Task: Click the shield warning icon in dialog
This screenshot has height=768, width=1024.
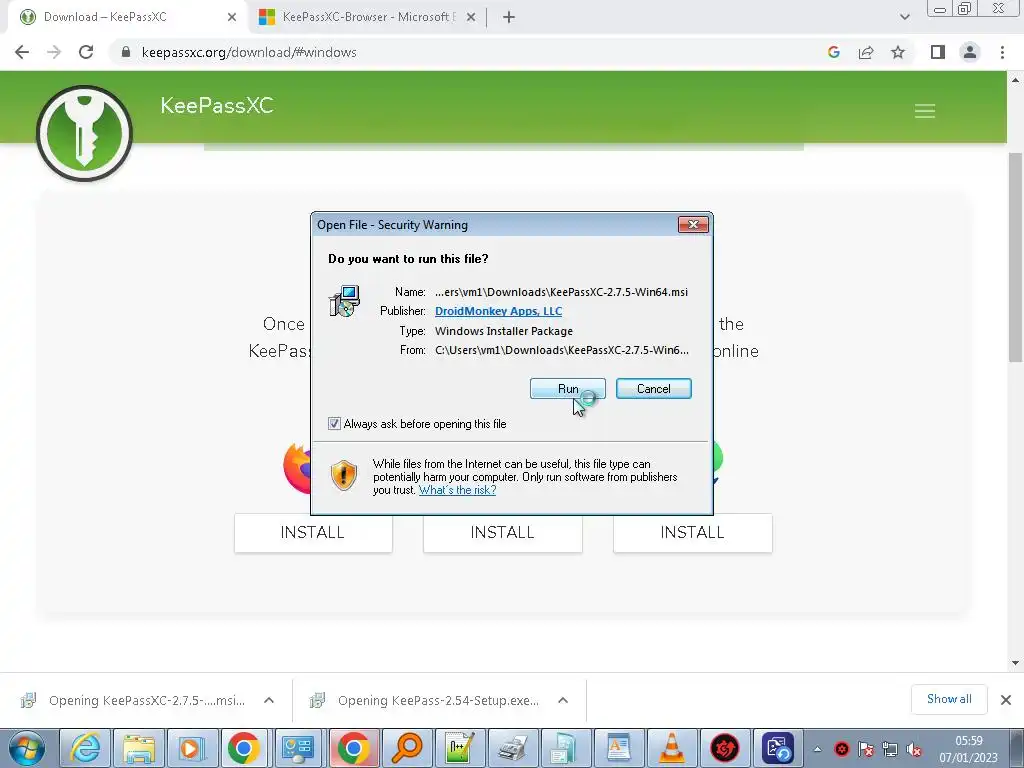Action: [344, 475]
